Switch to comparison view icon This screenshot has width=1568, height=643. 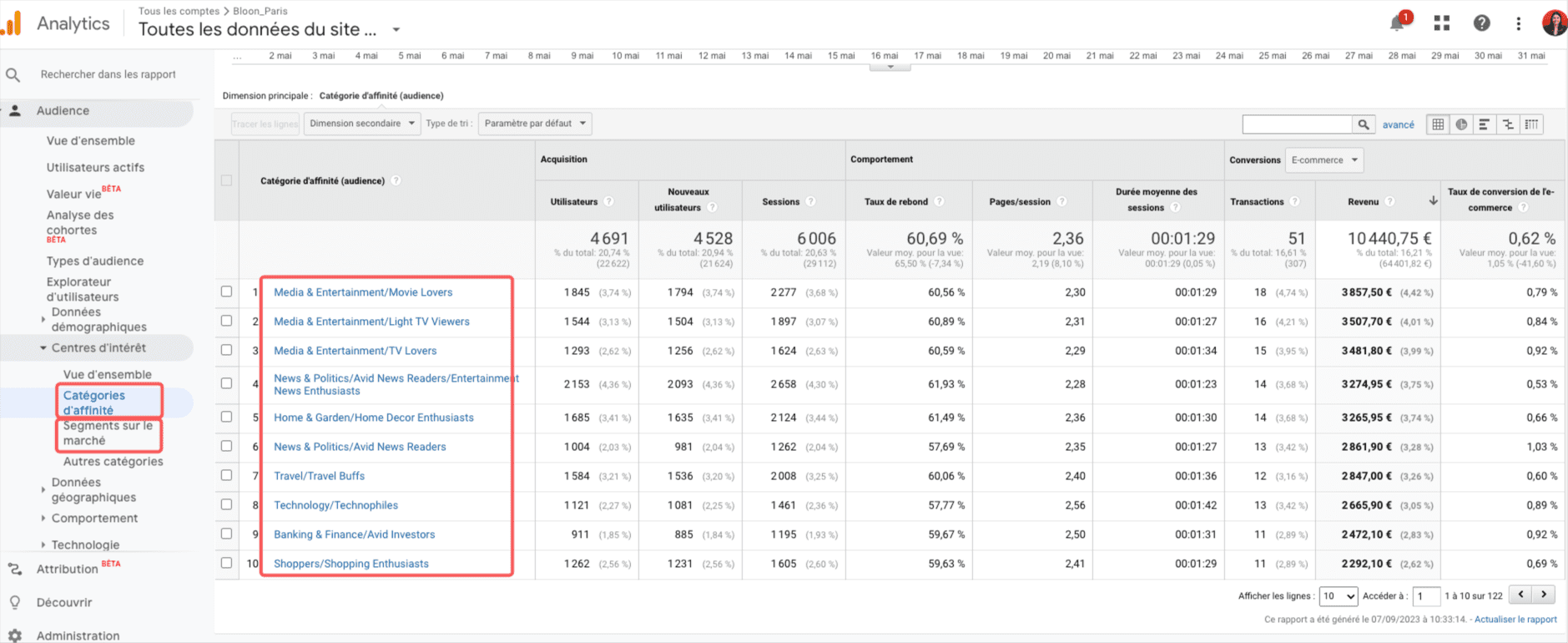click(x=1508, y=124)
